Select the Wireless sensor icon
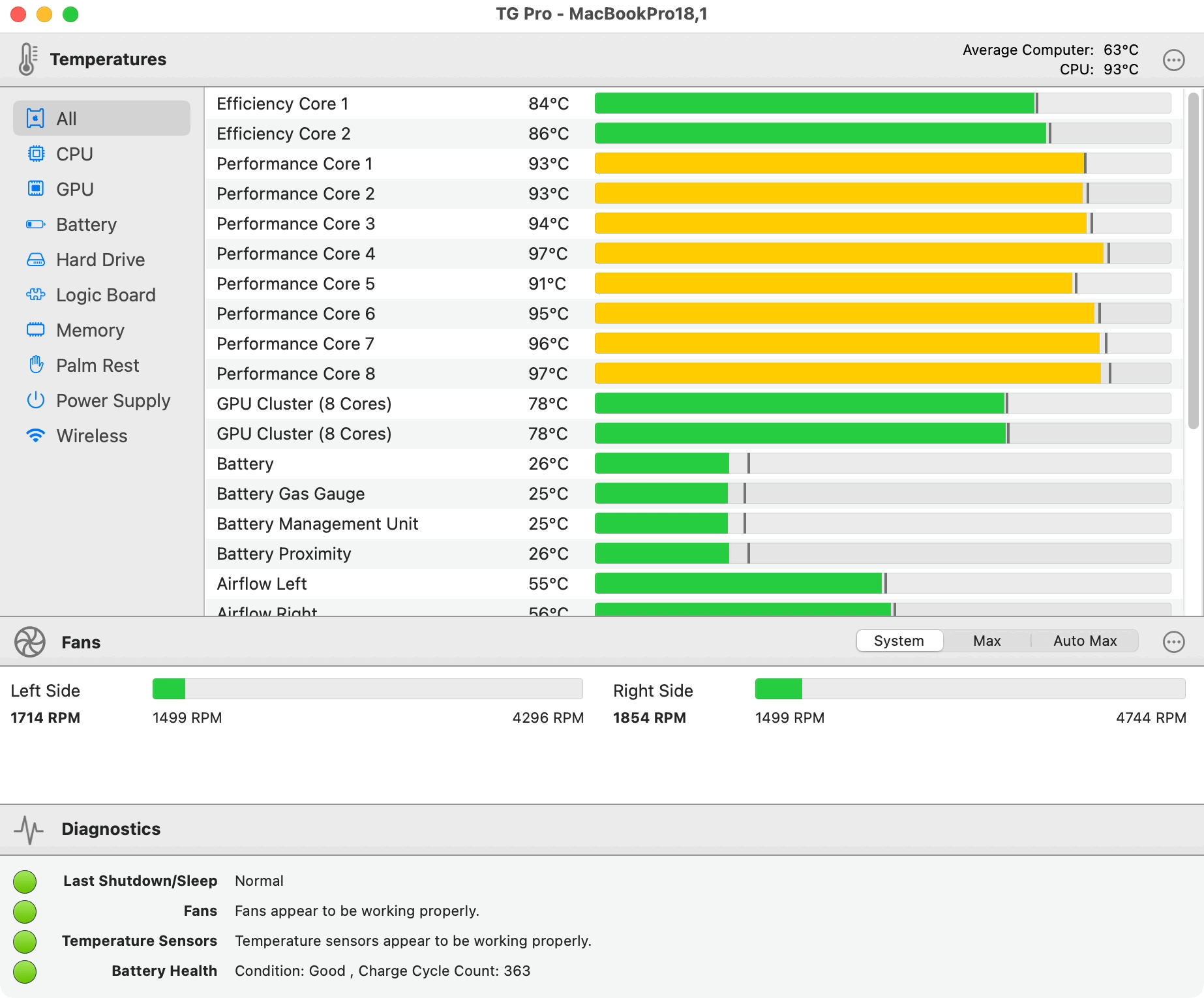 [x=36, y=436]
